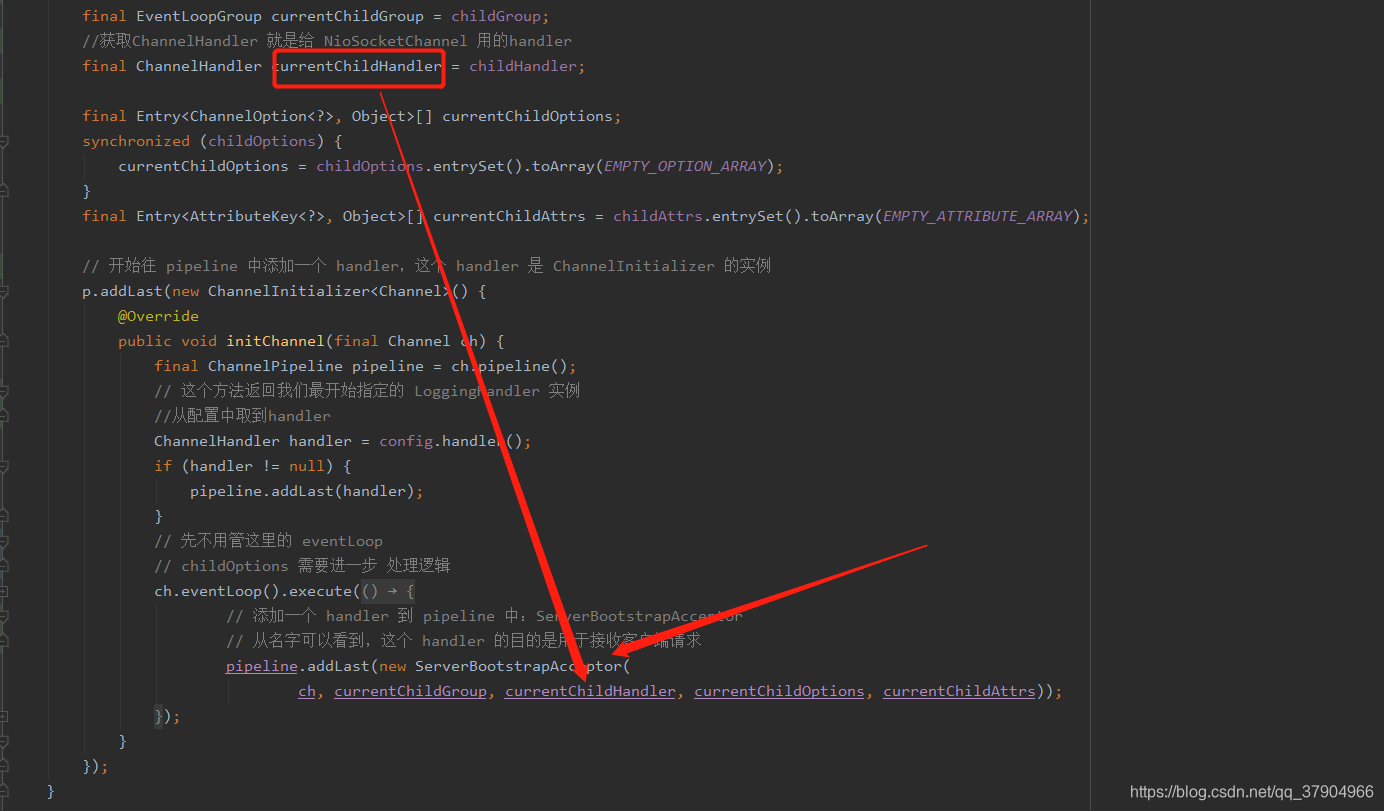1384x811 pixels.
Task: Collapse the fold marker beside p.addLast line
Action: click(x=3, y=292)
